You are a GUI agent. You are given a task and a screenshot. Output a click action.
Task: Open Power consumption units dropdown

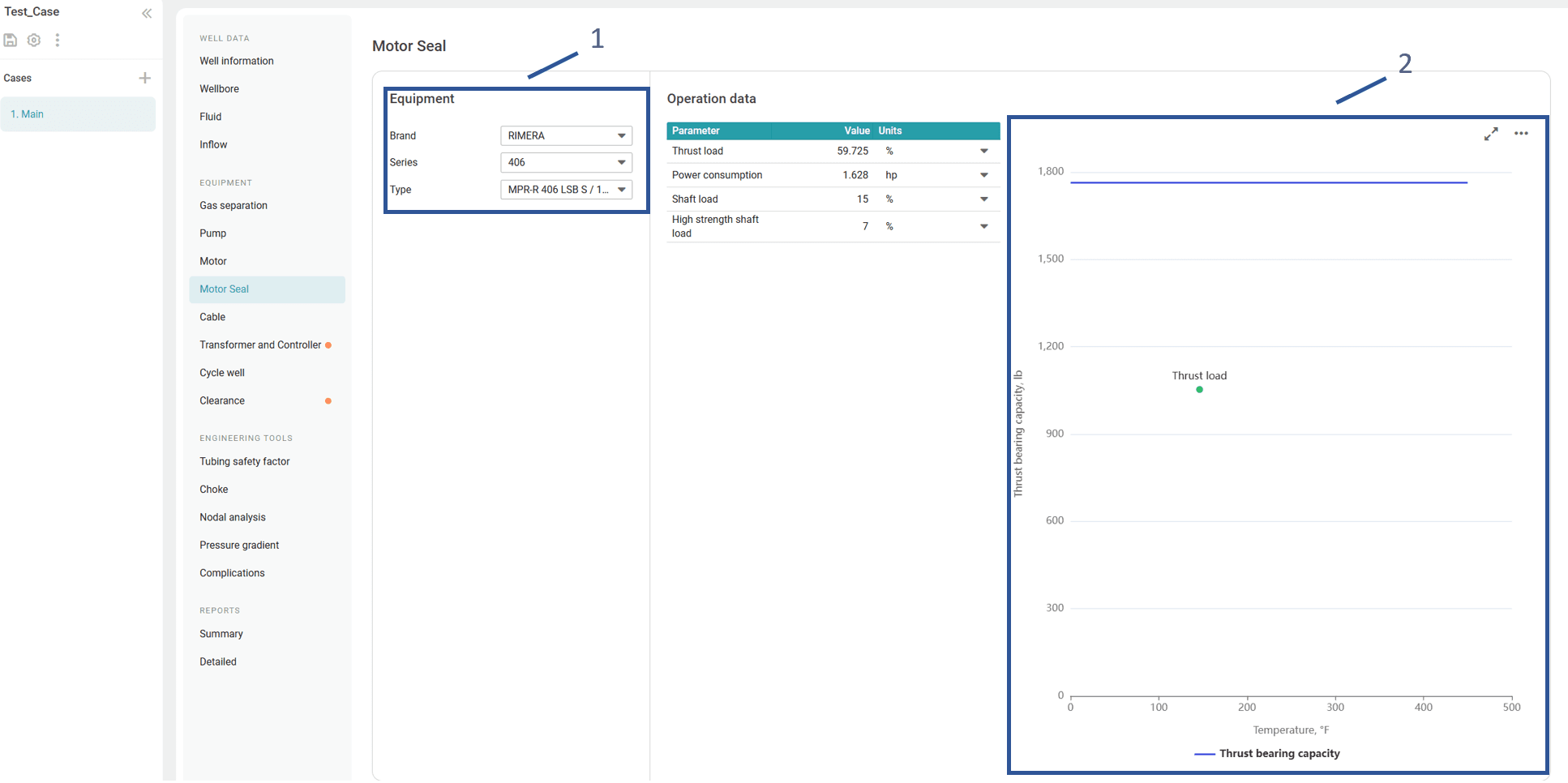[983, 175]
